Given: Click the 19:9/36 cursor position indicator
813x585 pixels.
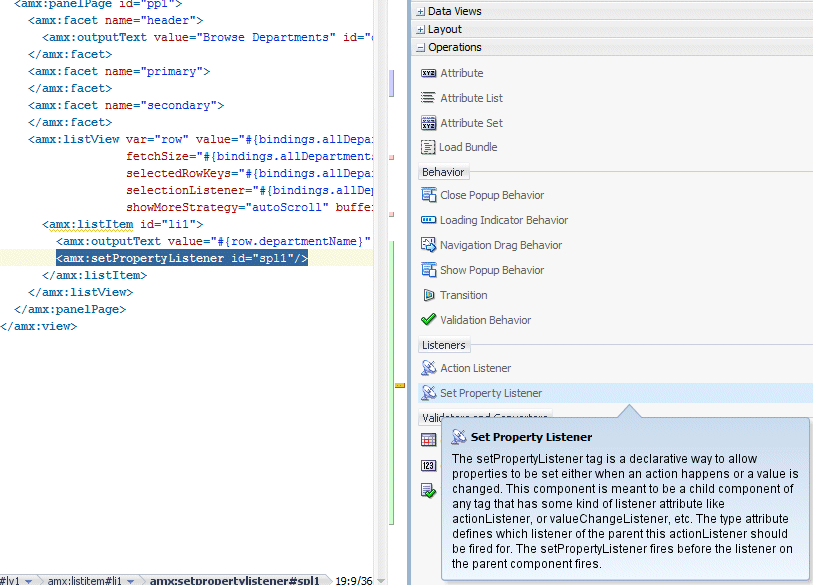Looking at the screenshot, I should click(x=354, y=581).
